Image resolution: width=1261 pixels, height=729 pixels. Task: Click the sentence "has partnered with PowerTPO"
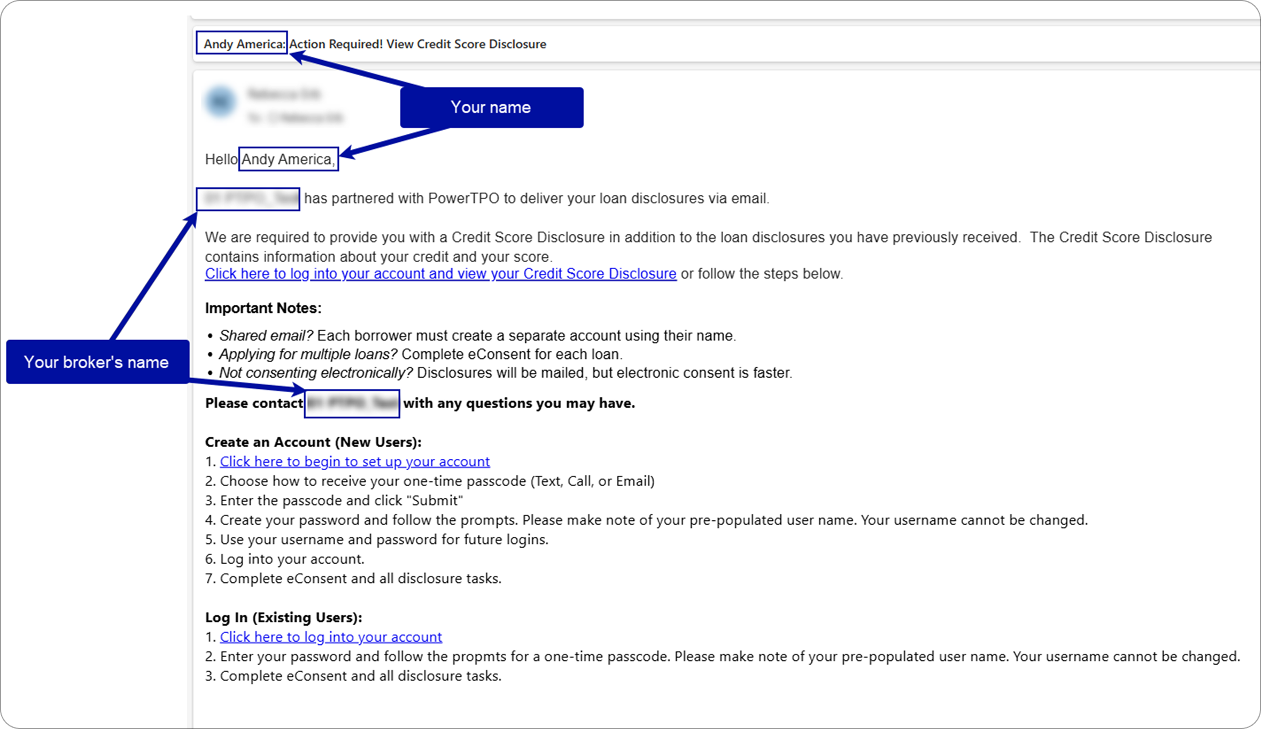click(x=537, y=198)
